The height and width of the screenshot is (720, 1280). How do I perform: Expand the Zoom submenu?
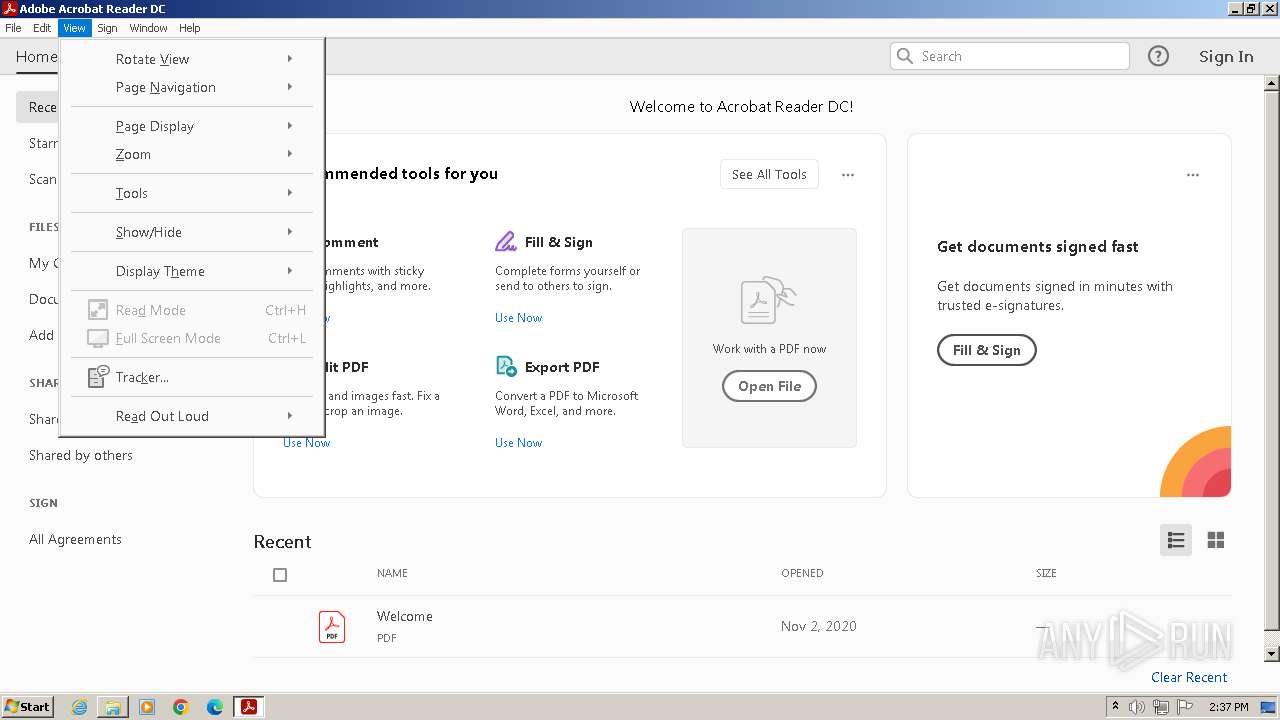pyautogui.click(x=191, y=154)
